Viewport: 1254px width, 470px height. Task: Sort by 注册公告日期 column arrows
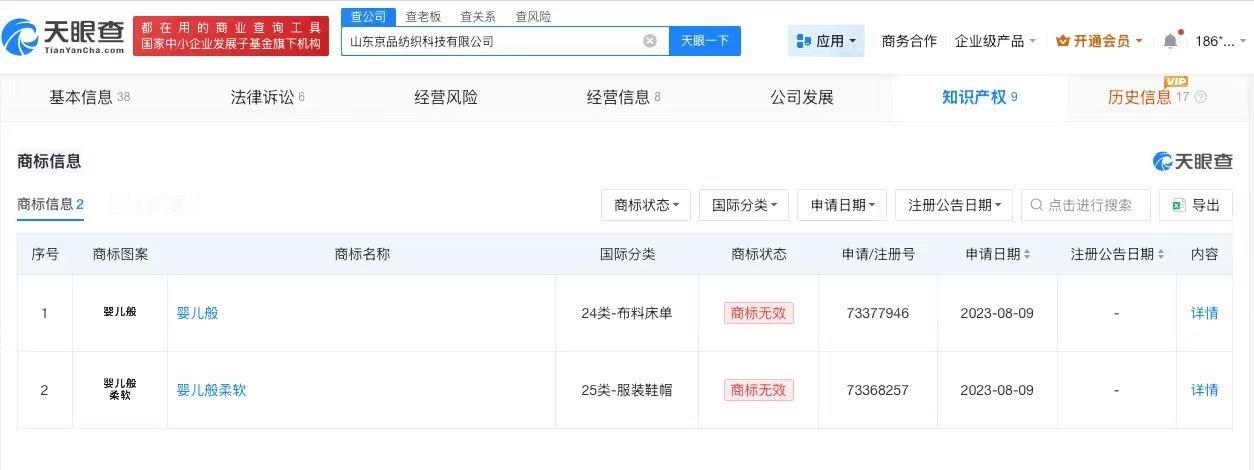[x=1161, y=255]
